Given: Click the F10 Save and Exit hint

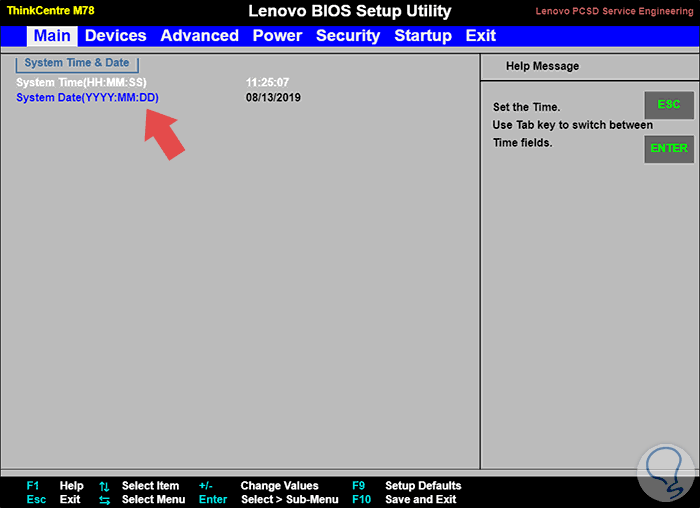Looking at the screenshot, I should tap(404, 500).
